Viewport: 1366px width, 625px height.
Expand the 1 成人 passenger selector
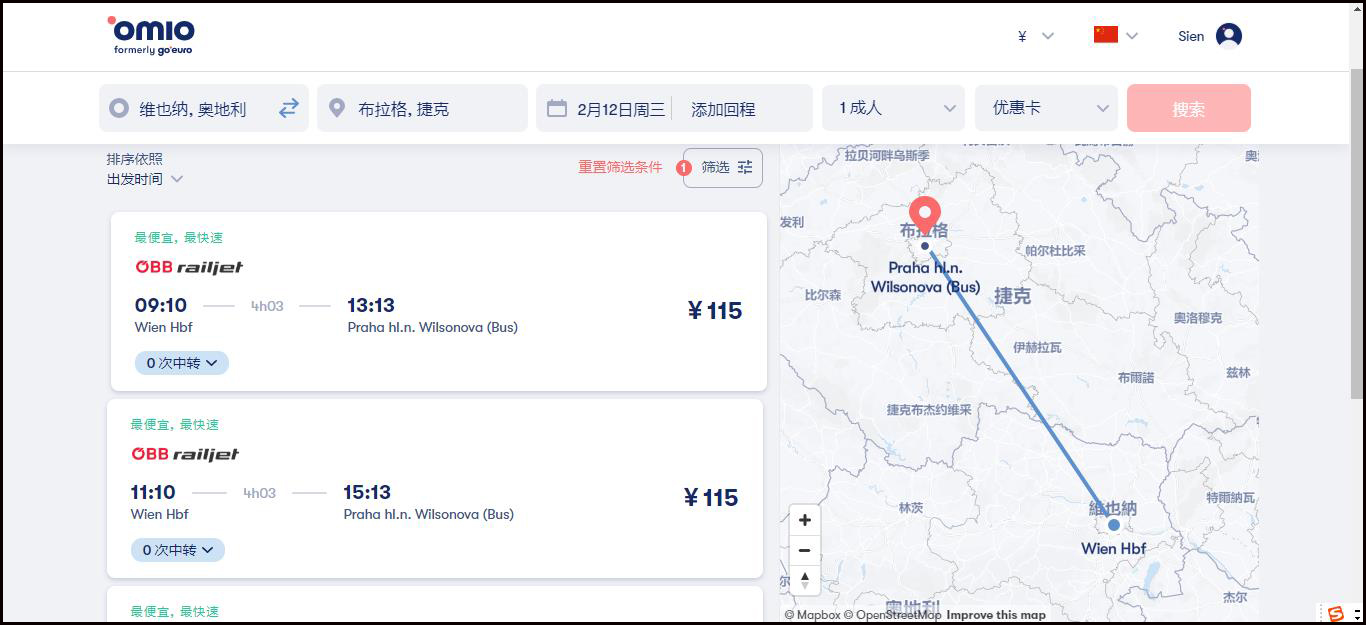point(893,108)
